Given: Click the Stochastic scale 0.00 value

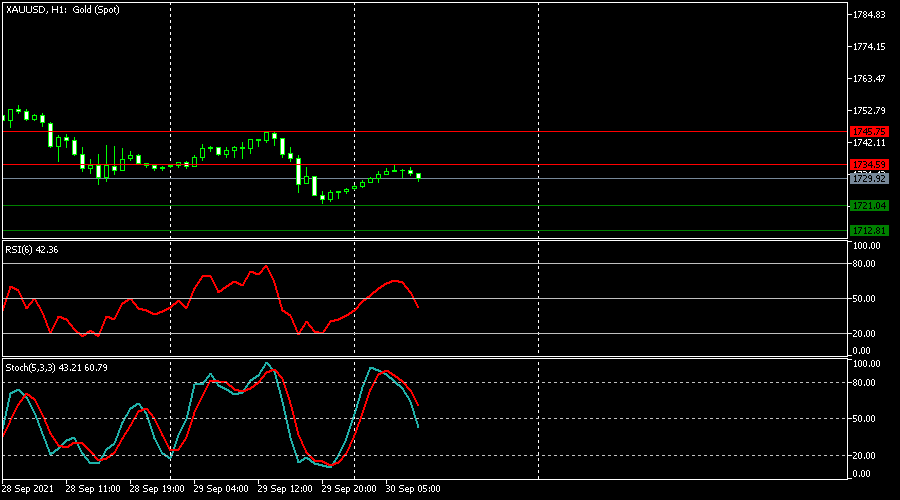Looking at the screenshot, I should [862, 474].
